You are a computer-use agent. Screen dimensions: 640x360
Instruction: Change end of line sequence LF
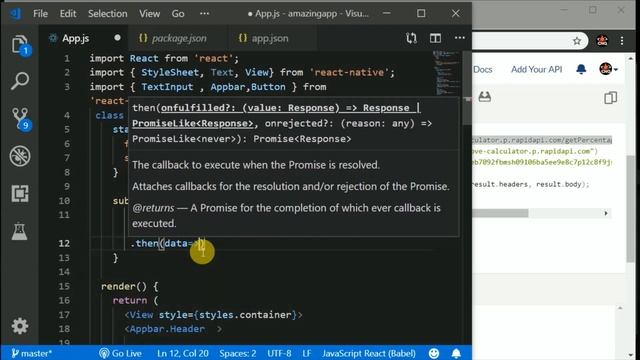click(x=307, y=353)
